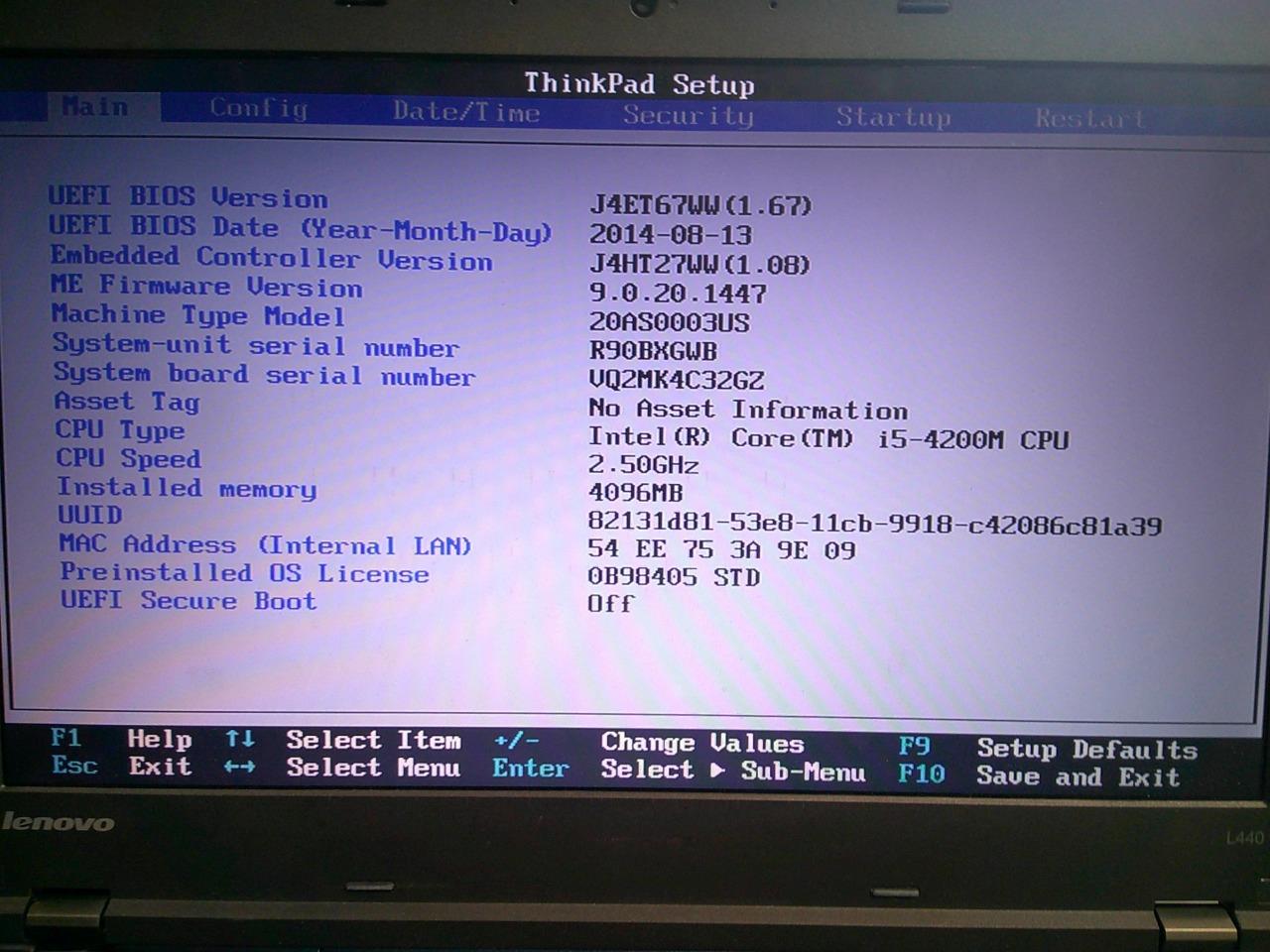Click the Select Sub-Menu hint
Viewport: 1270px width, 952px height.
(732, 771)
